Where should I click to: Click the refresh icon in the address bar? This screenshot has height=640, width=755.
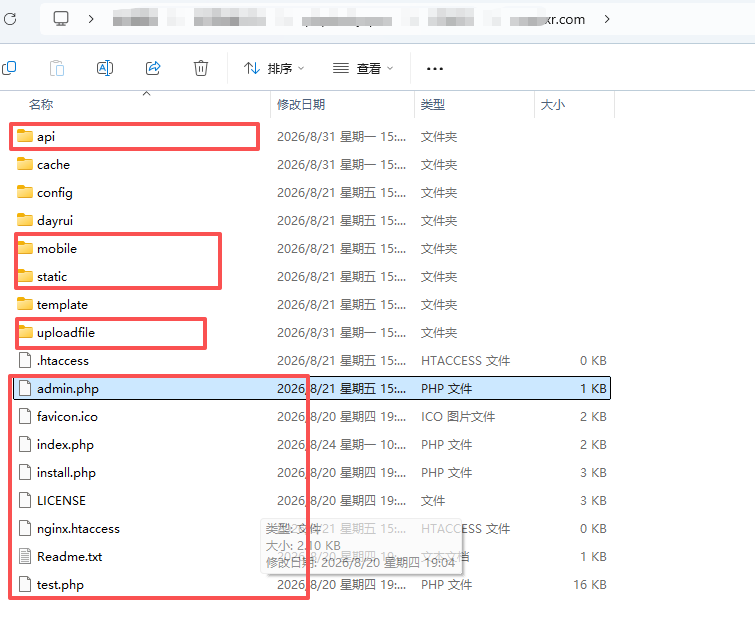pos(10,19)
